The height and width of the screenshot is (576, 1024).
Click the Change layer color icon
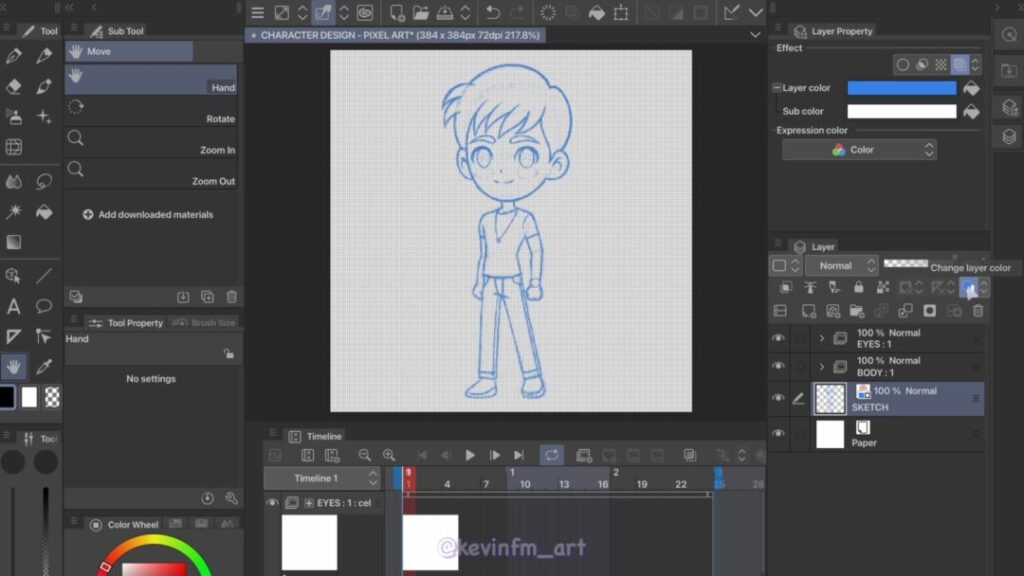pyautogui.click(x=968, y=288)
